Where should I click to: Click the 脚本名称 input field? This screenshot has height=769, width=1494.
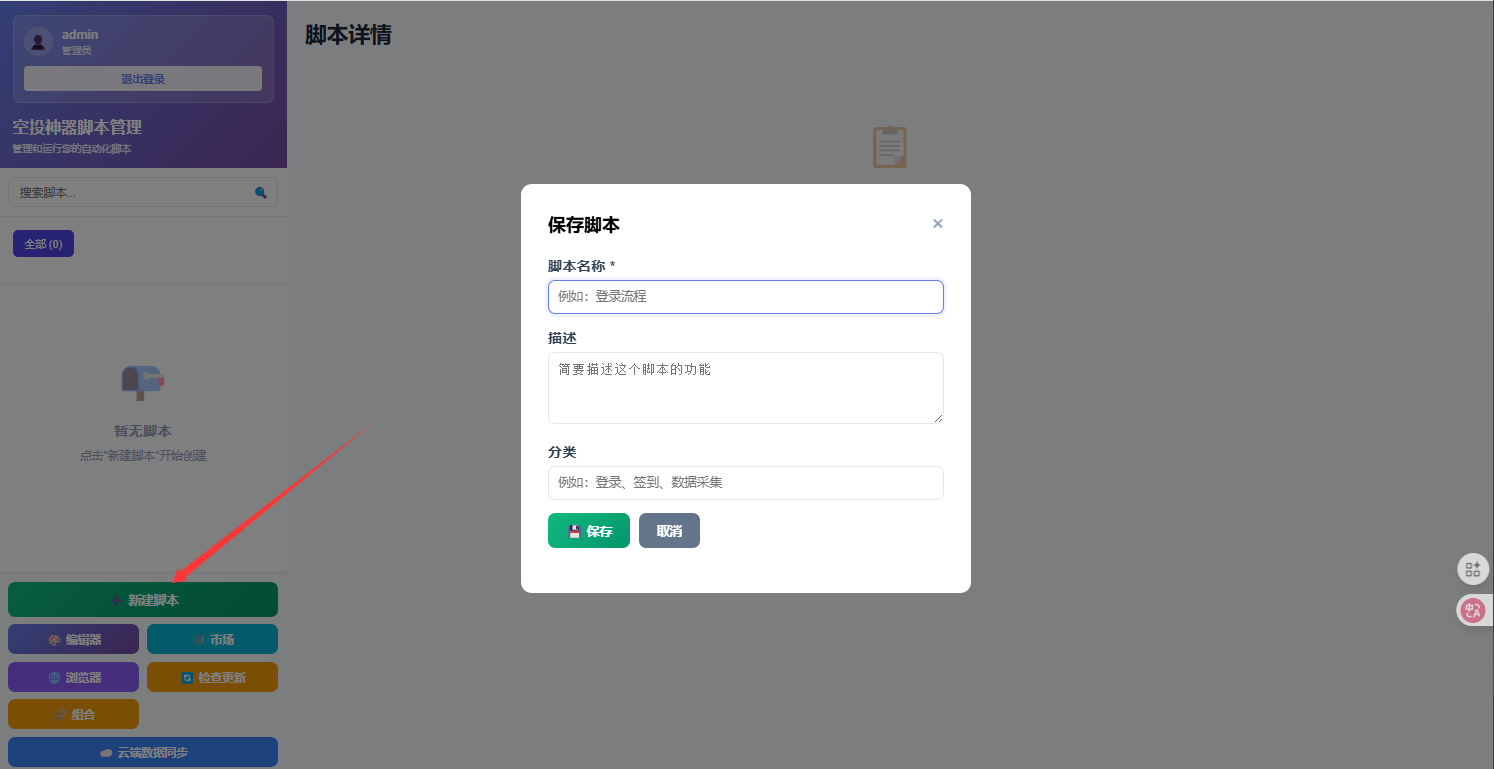745,296
